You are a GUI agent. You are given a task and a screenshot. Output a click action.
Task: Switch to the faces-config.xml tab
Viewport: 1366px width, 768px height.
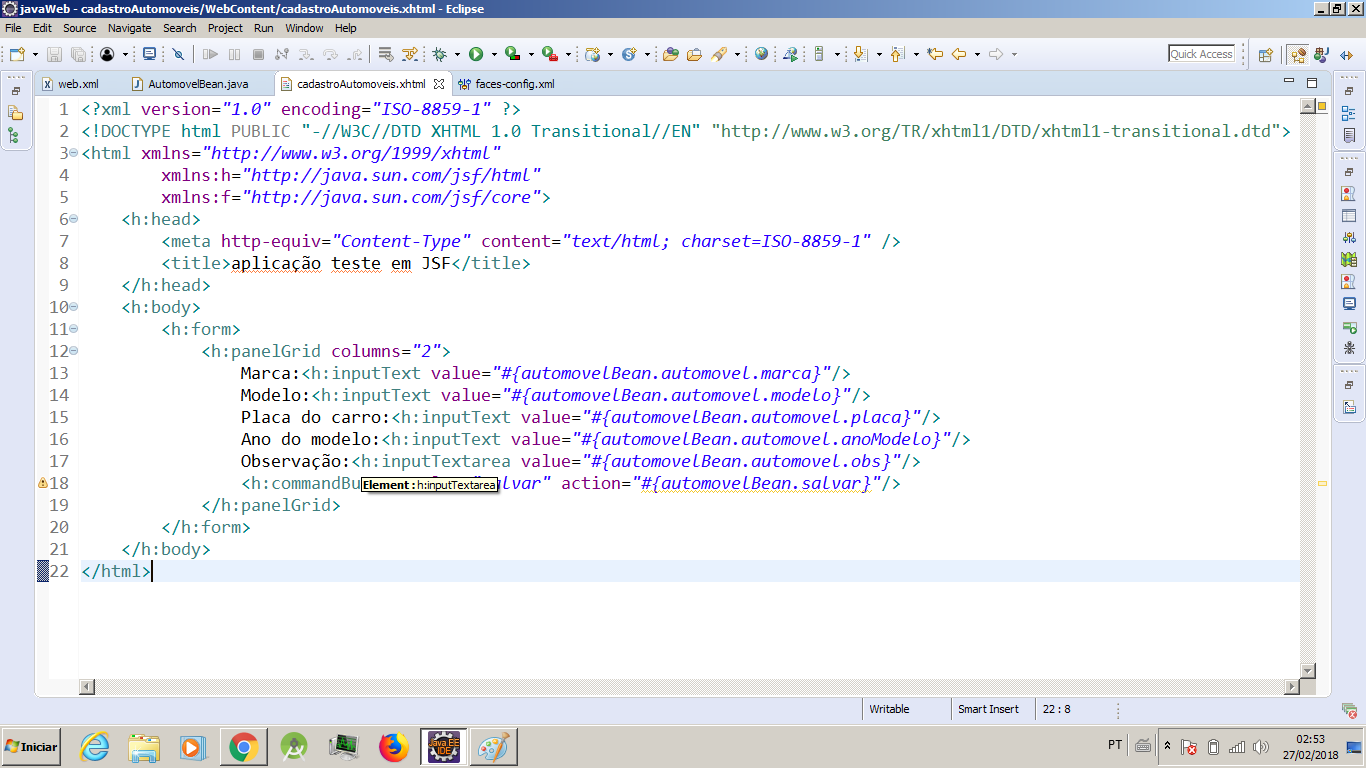(x=514, y=84)
